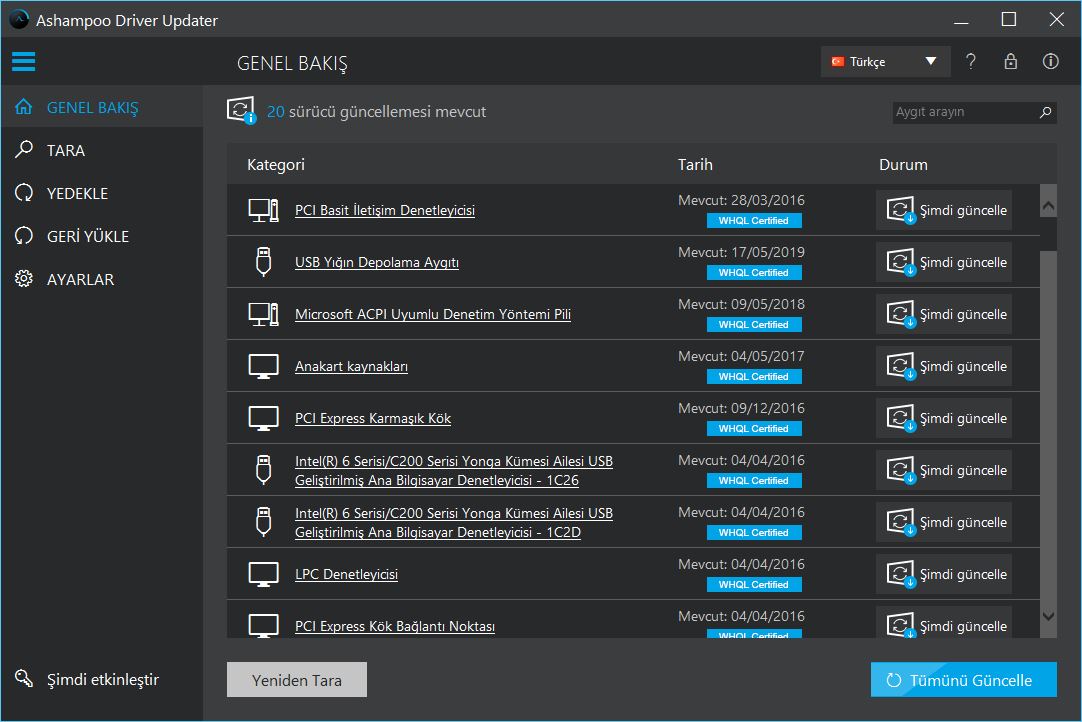Click the monitor icon for LPC Denetleyicisi
The image size is (1082, 722).
pyautogui.click(x=264, y=574)
